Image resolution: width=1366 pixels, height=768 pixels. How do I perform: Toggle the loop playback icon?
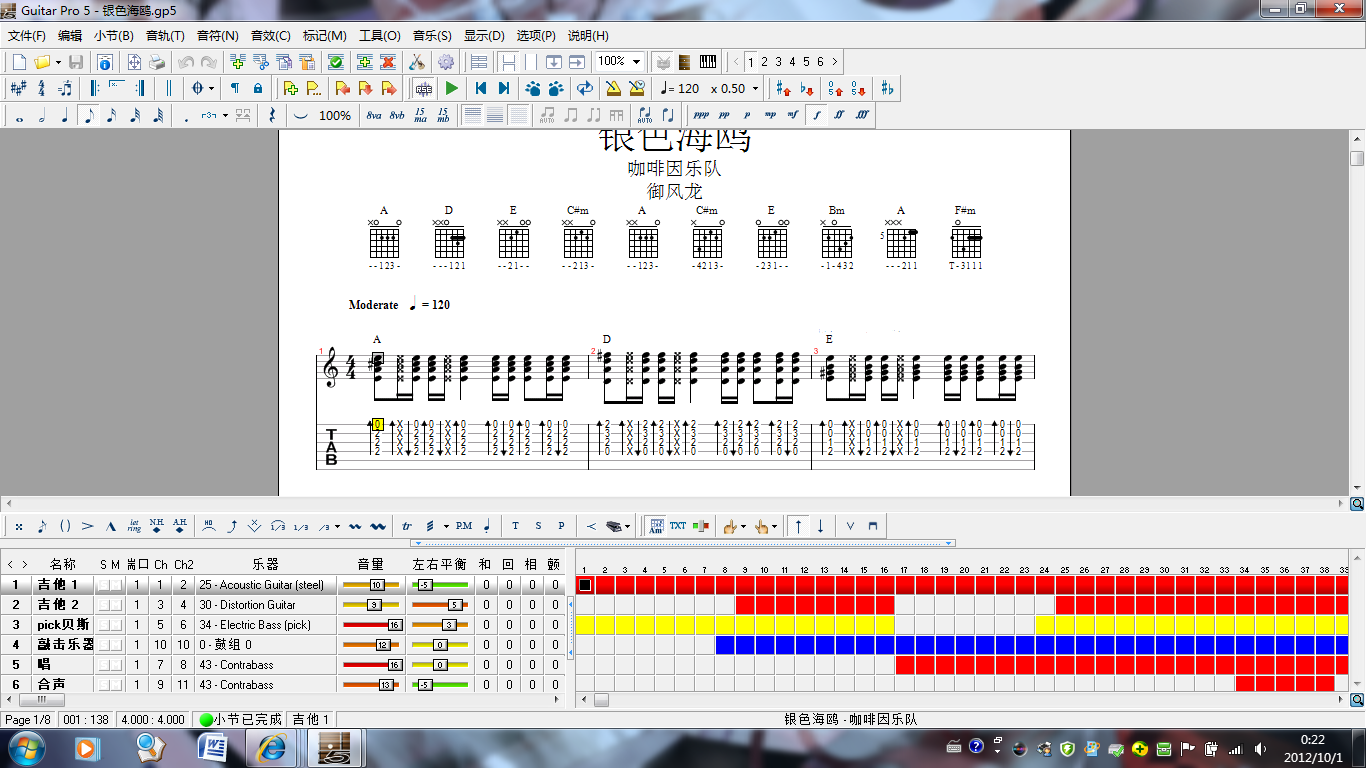pyautogui.click(x=585, y=88)
